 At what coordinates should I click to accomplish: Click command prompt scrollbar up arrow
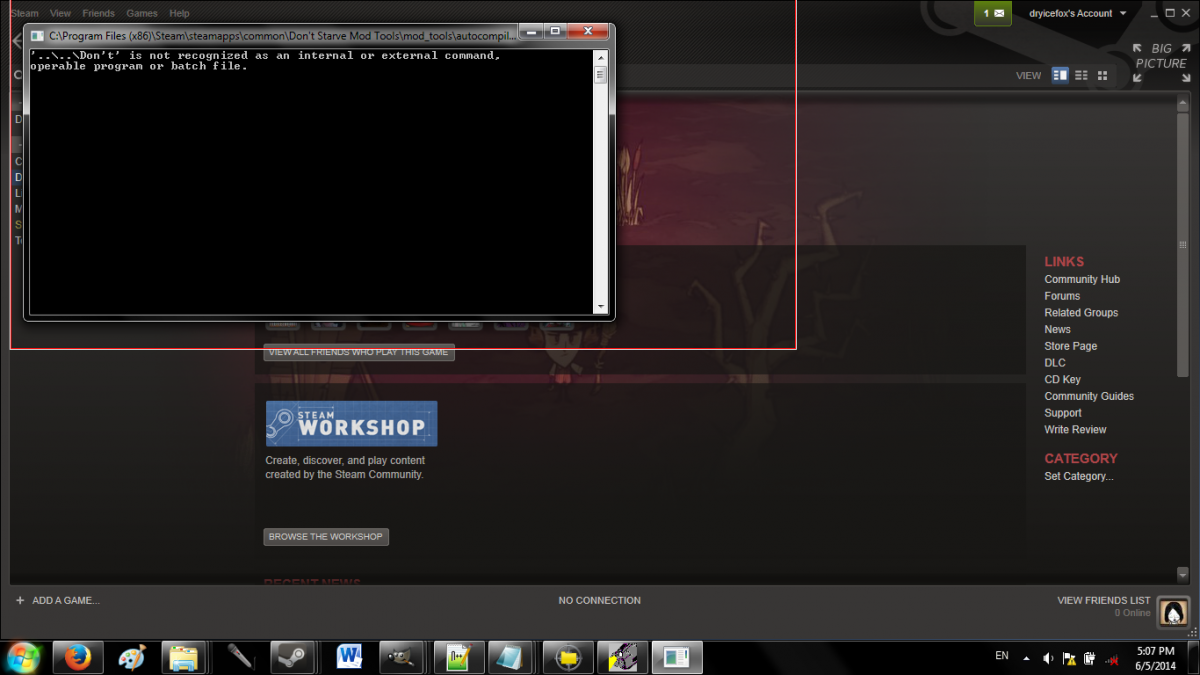click(601, 56)
